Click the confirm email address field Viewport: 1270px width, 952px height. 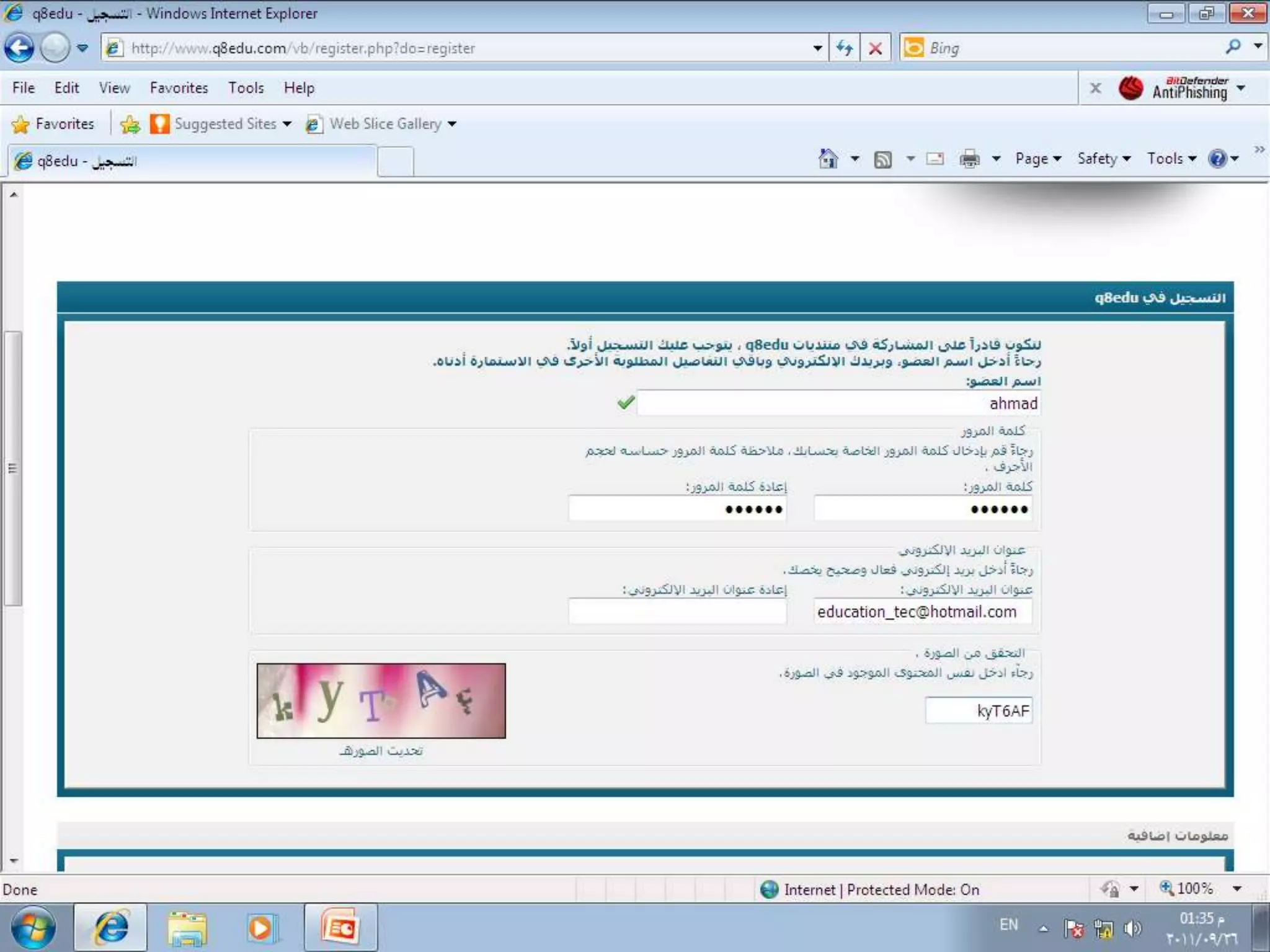677,612
